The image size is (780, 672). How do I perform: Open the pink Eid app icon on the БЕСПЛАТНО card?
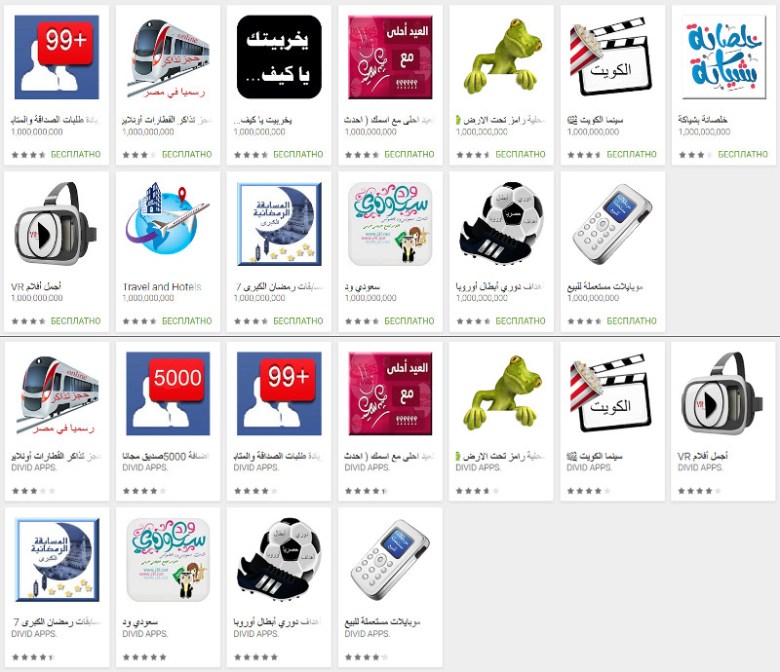click(390, 57)
